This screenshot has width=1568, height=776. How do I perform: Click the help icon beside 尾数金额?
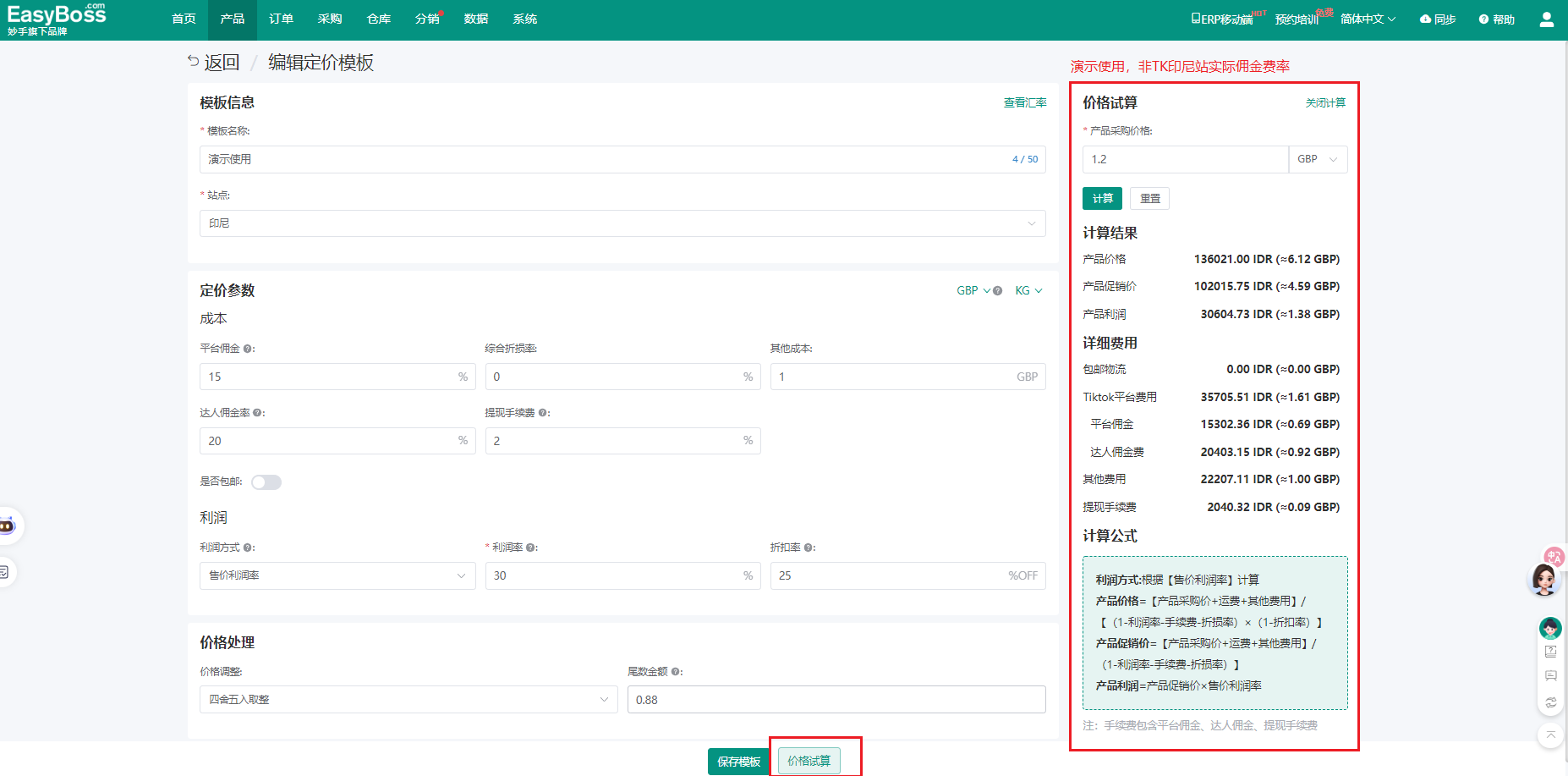pos(676,672)
